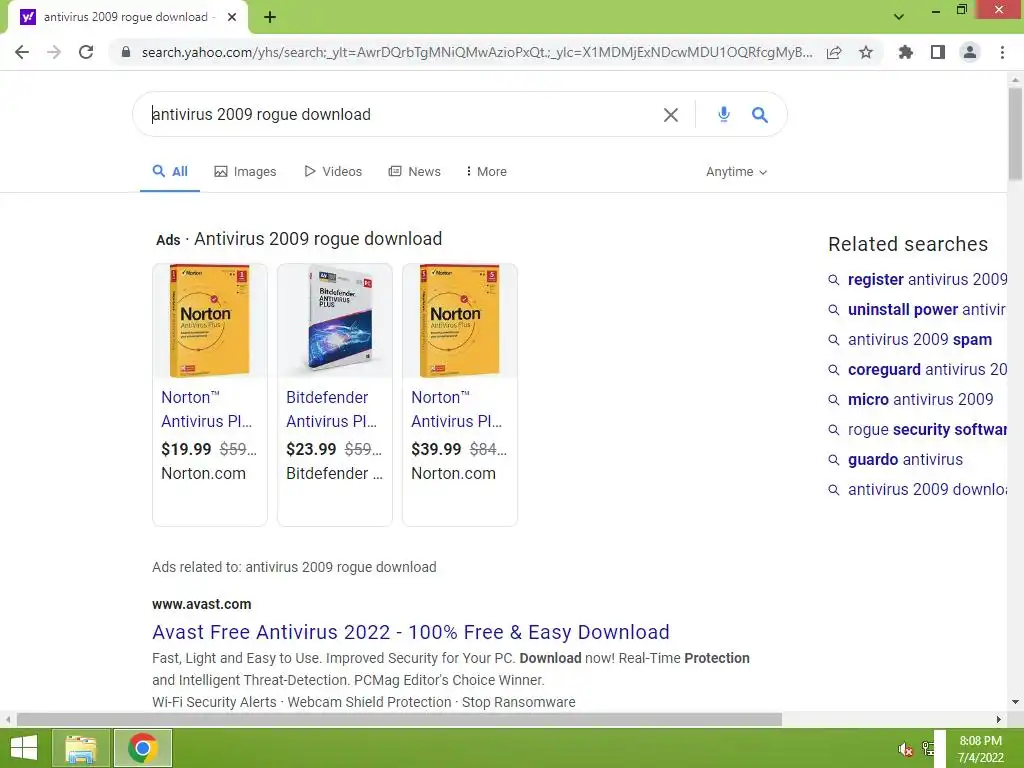Open the side panel icon

(938, 52)
